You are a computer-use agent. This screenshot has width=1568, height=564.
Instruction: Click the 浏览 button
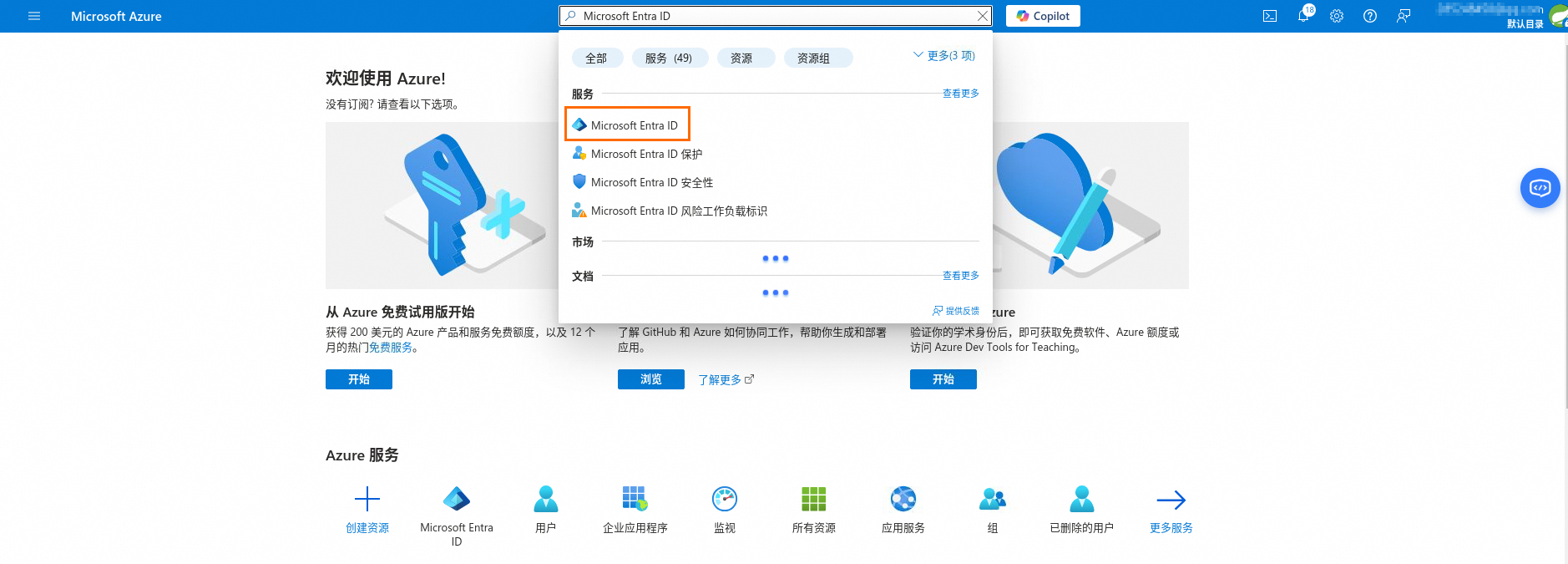[651, 379]
